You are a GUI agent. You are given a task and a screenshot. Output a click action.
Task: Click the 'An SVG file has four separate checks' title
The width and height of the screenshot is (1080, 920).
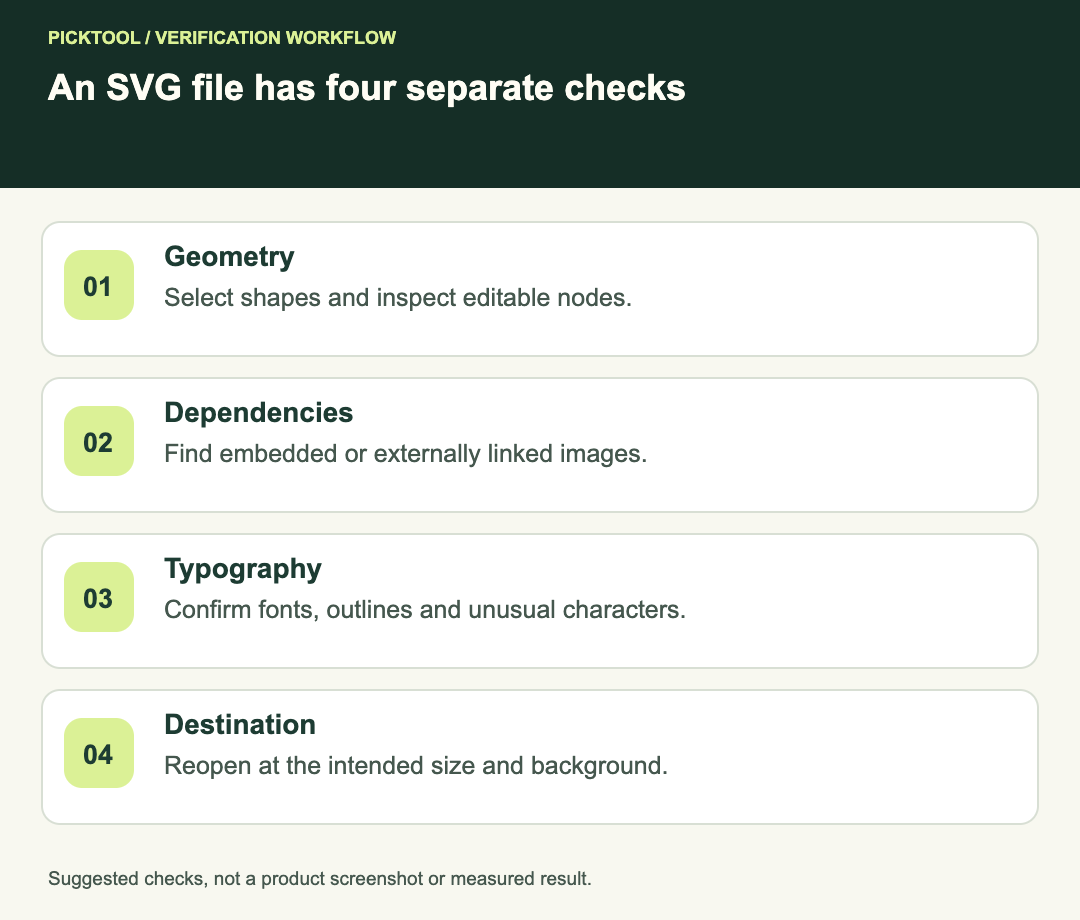(366, 88)
